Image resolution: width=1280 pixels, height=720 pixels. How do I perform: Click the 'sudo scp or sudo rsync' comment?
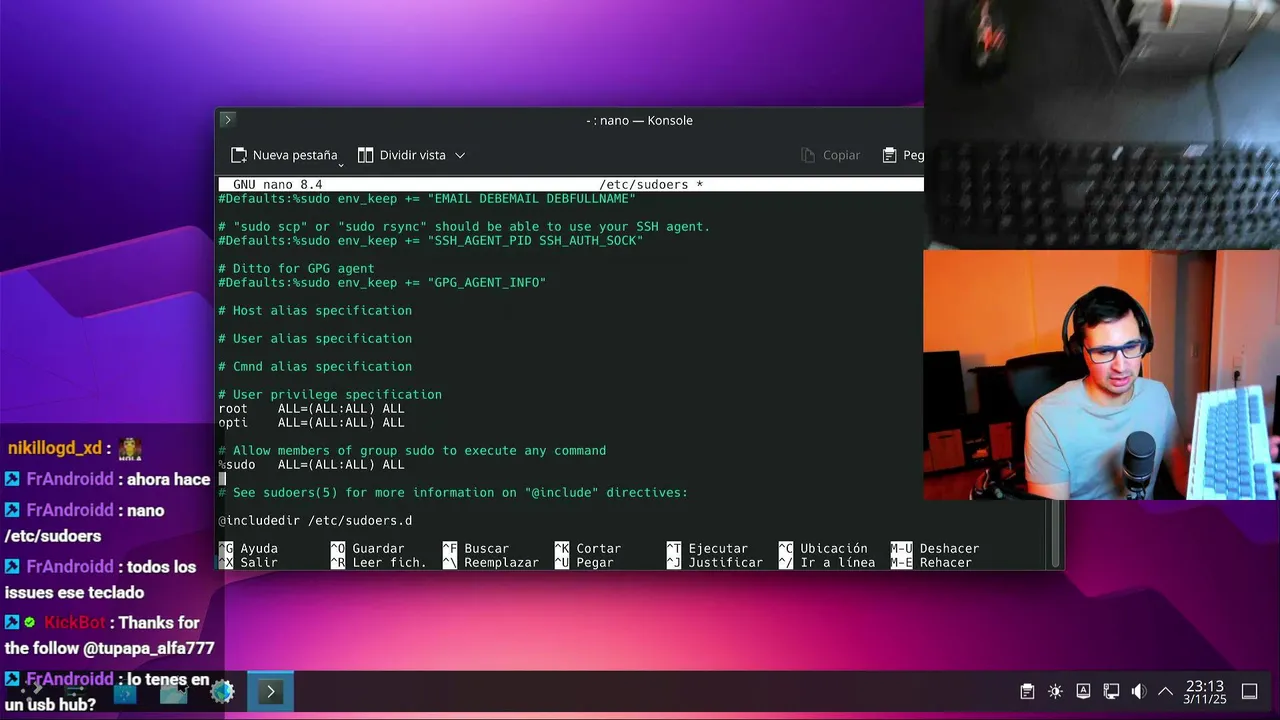(x=464, y=227)
